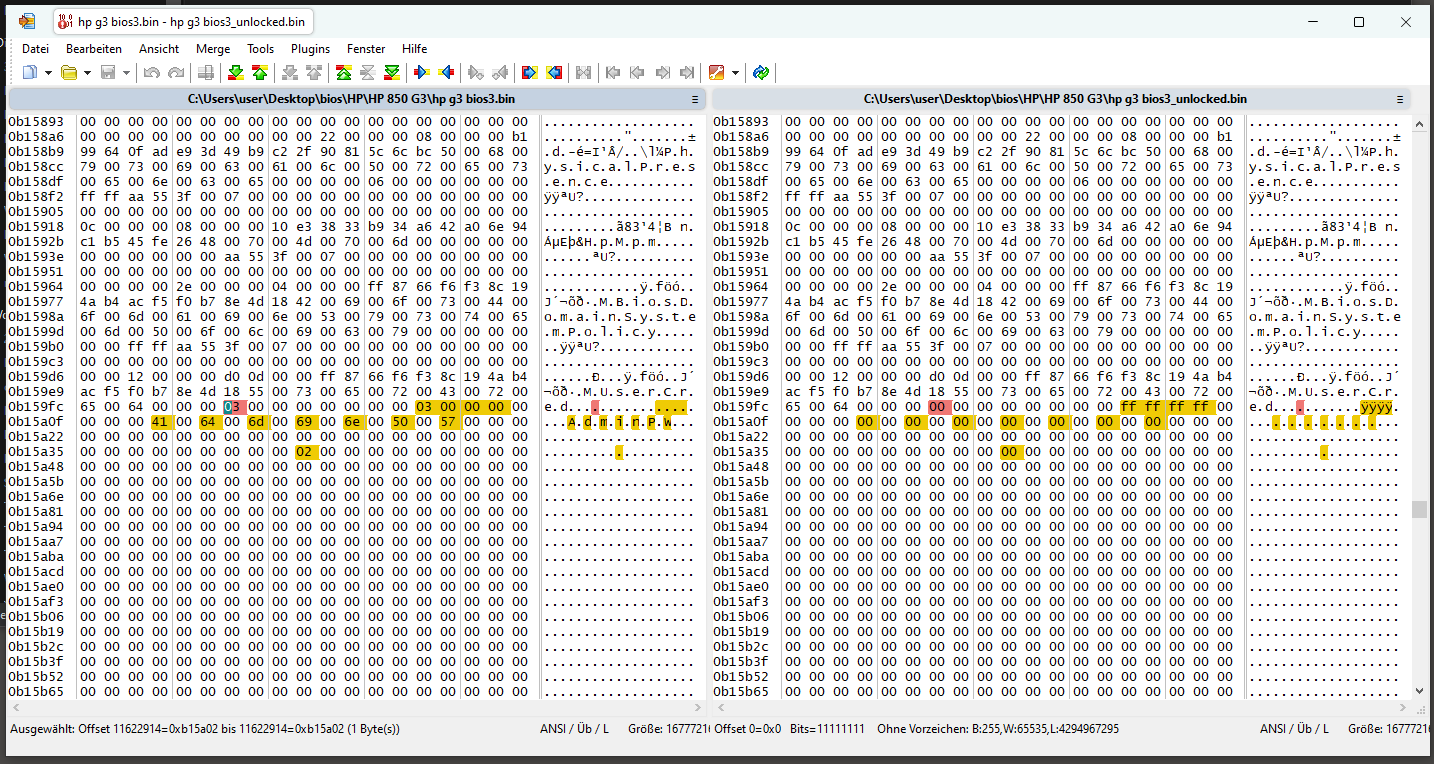The height and width of the screenshot is (764, 1434).
Task: Refresh the comparison
Action: point(761,72)
